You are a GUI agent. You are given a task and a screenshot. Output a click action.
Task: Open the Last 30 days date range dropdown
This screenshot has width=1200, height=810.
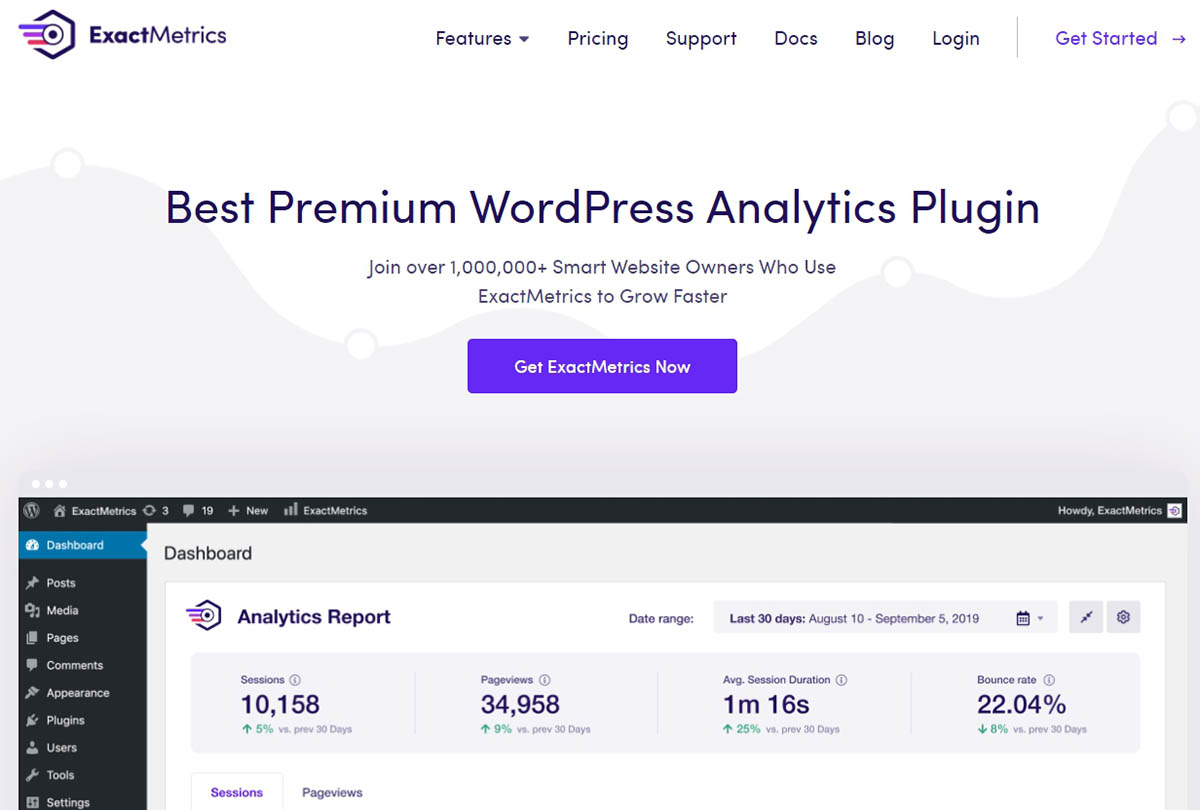tap(884, 618)
